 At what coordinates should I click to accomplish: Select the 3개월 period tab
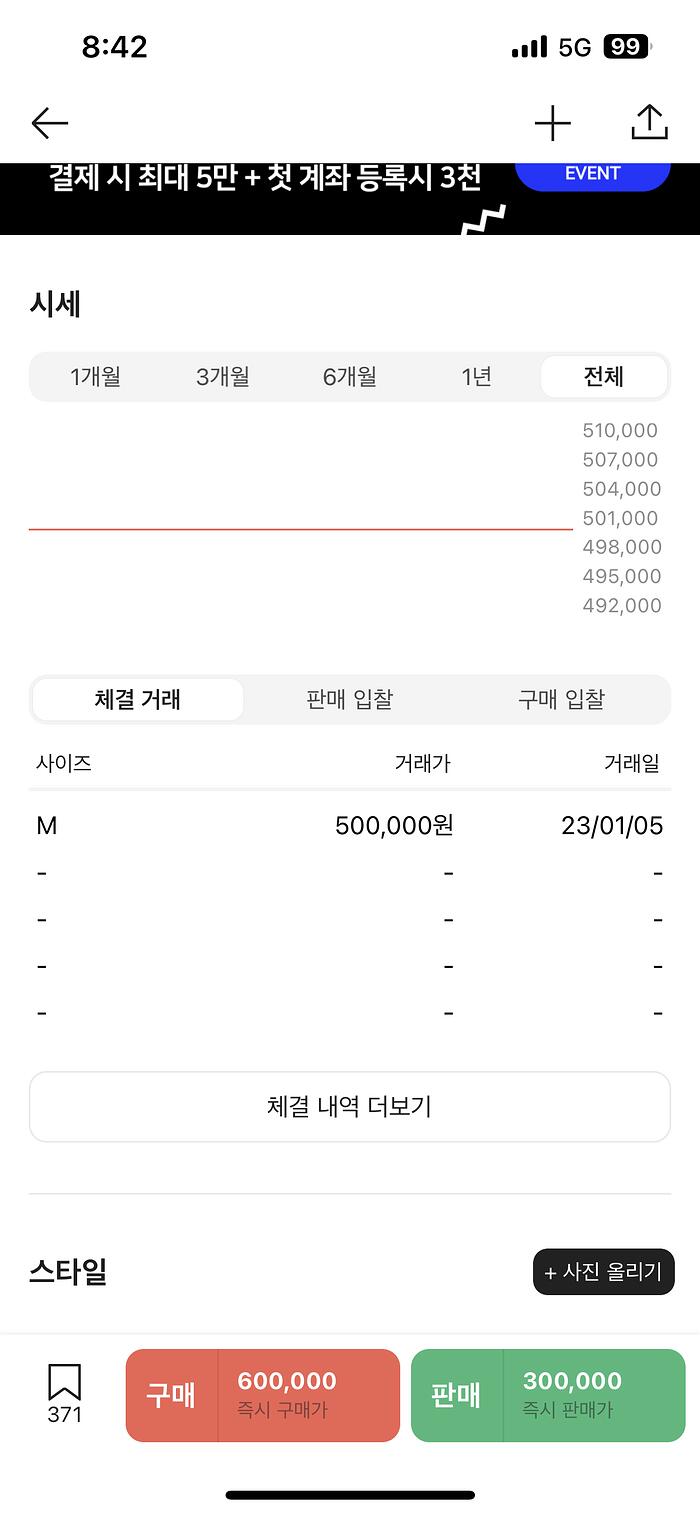click(222, 377)
